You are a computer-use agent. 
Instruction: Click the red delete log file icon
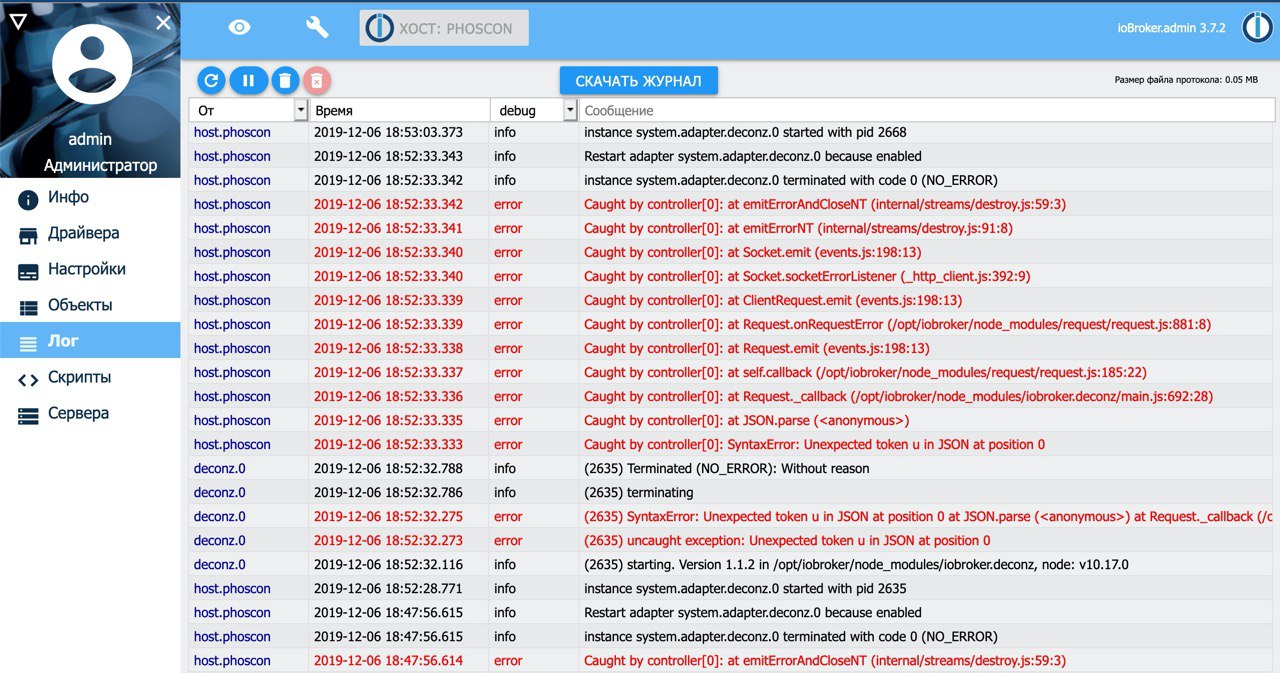pyautogui.click(x=316, y=81)
